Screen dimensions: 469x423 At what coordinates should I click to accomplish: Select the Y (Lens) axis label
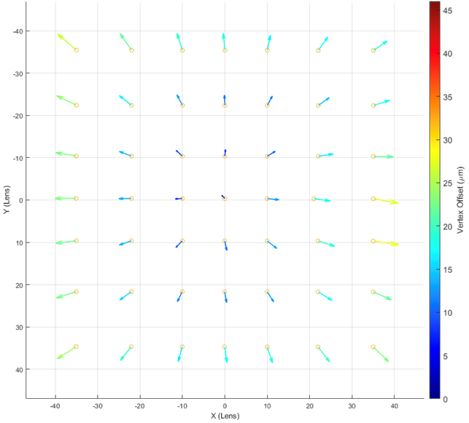pos(7,200)
